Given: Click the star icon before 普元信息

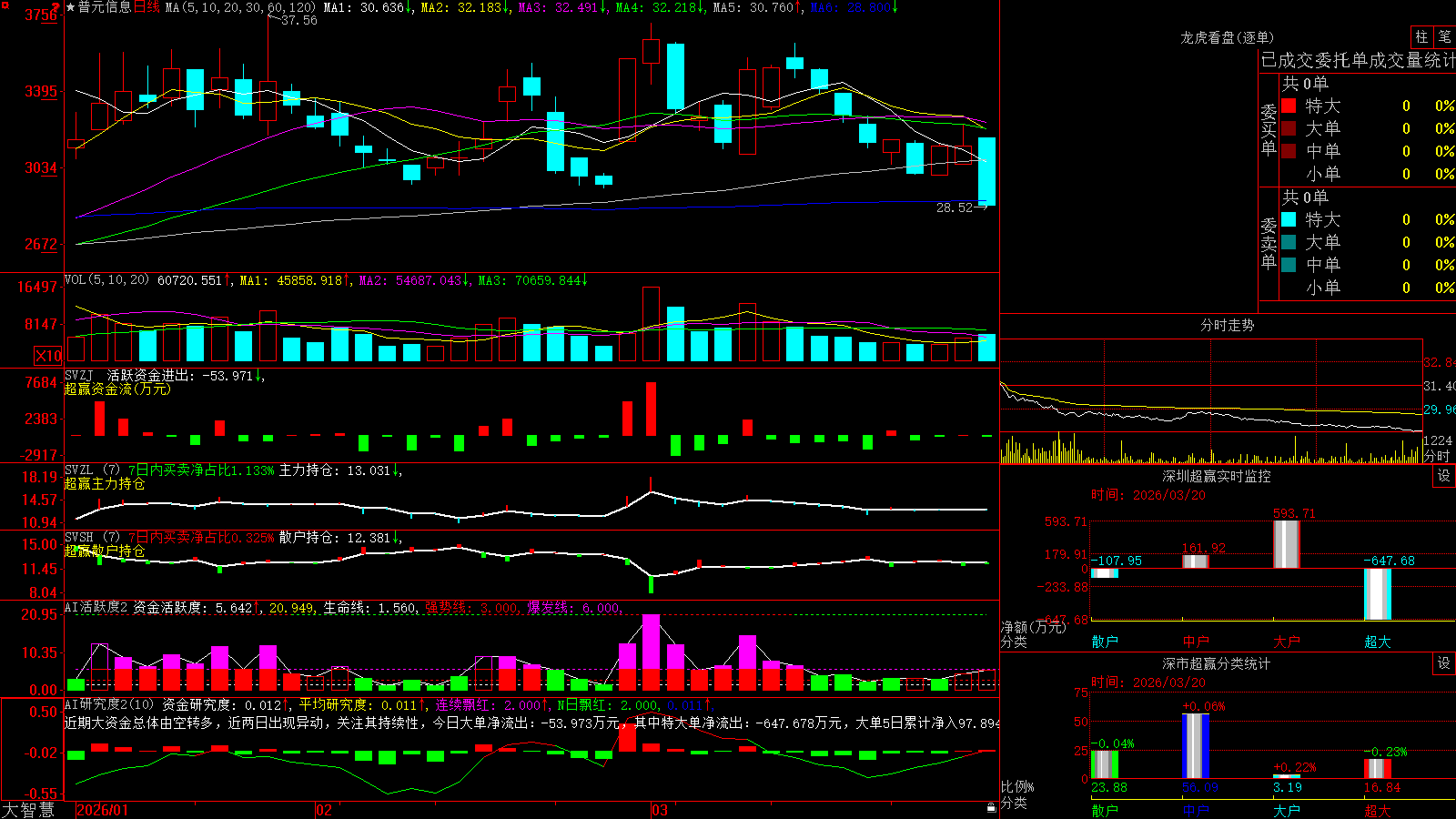Looking at the screenshot, I should click(x=70, y=7).
